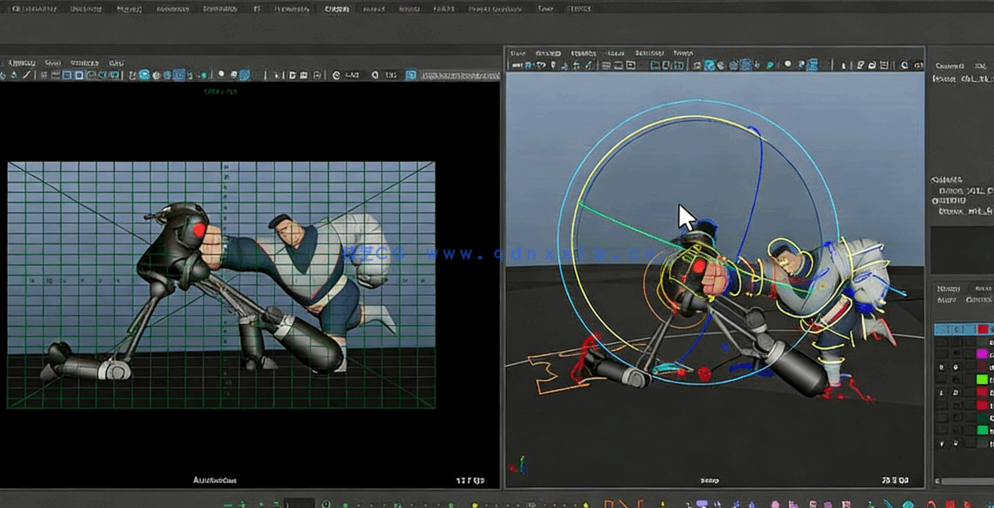Toggle visibility box of the selected top layer

click(x=941, y=329)
